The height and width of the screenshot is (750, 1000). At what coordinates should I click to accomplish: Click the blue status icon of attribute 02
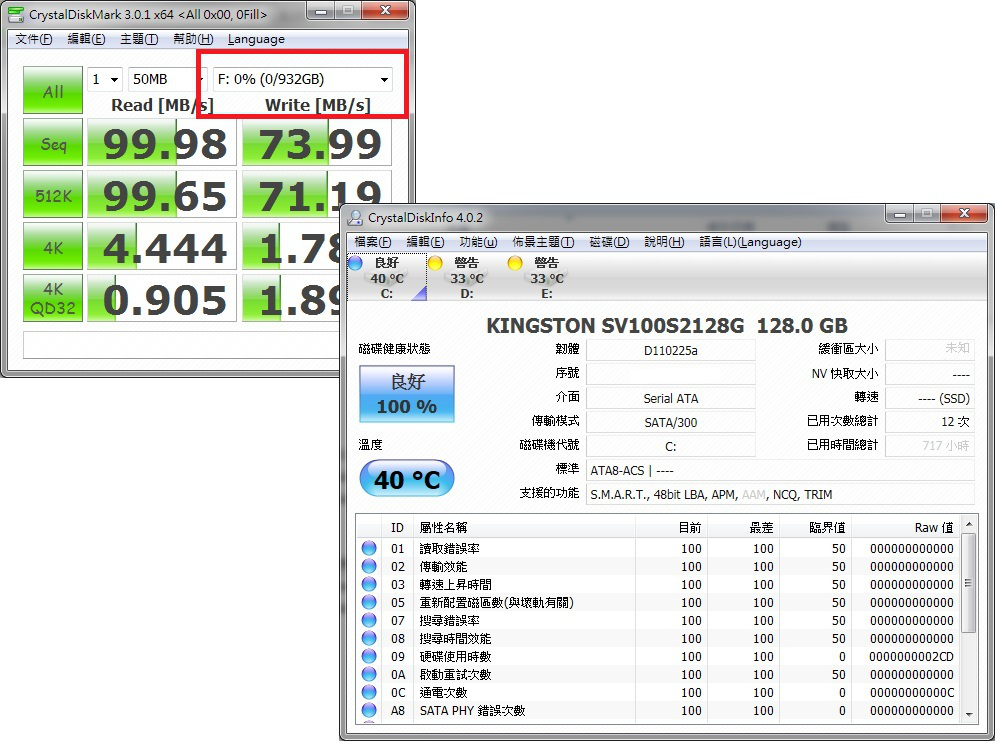point(369,566)
